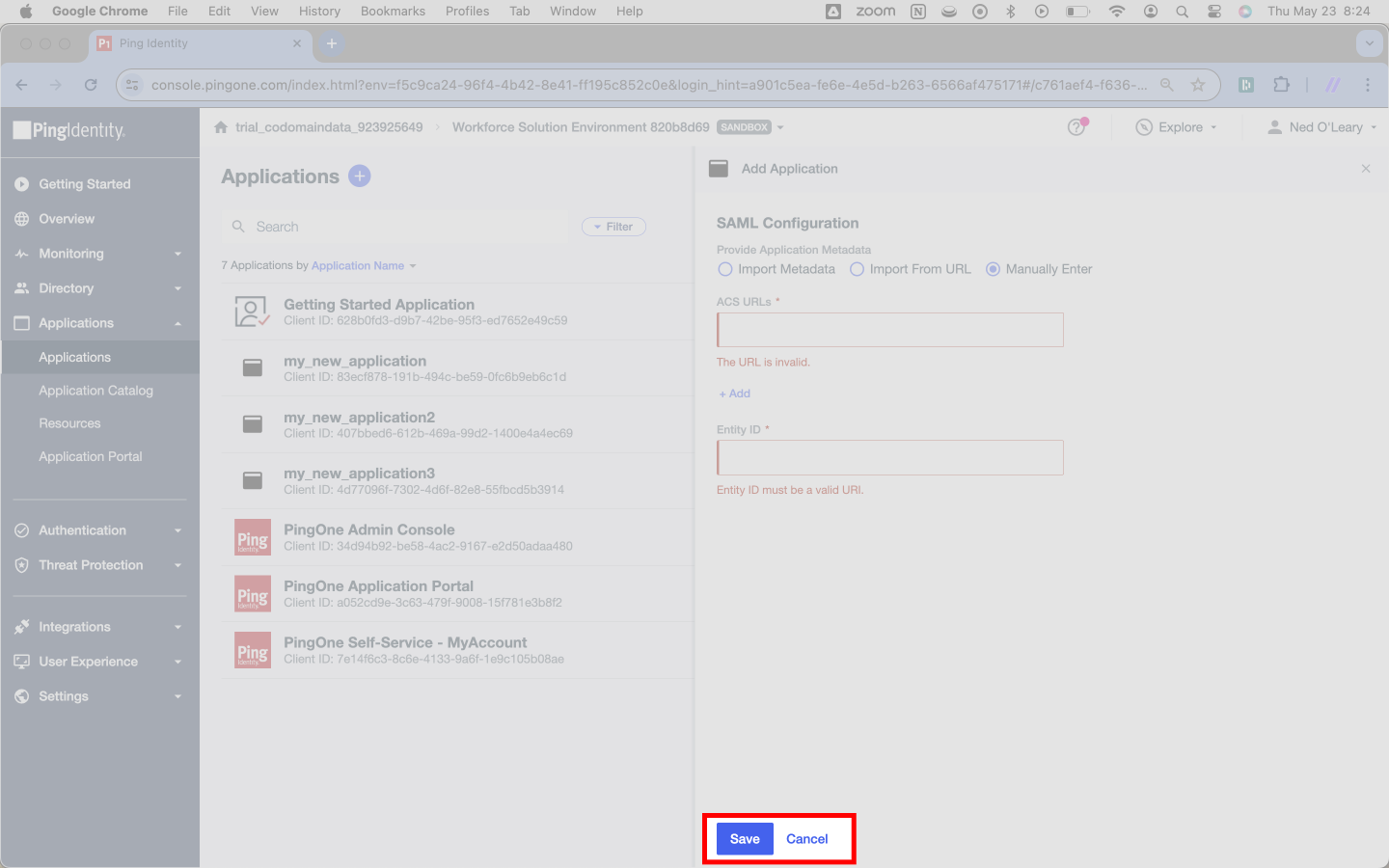Open the Bookmarks menu in menu bar
The height and width of the screenshot is (868, 1389).
(393, 11)
